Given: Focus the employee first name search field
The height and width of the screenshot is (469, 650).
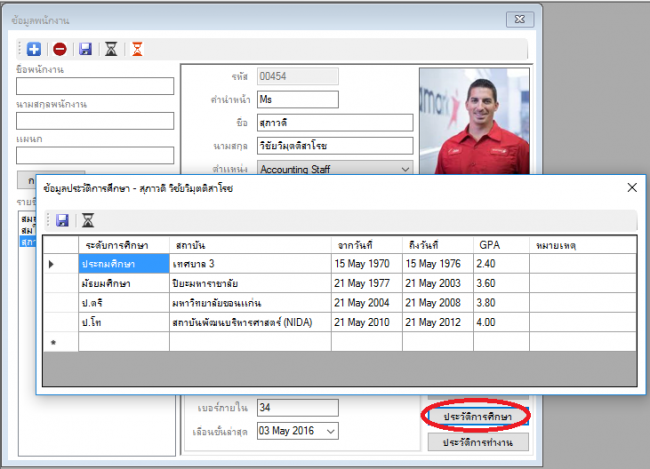Looking at the screenshot, I should pos(95,86).
